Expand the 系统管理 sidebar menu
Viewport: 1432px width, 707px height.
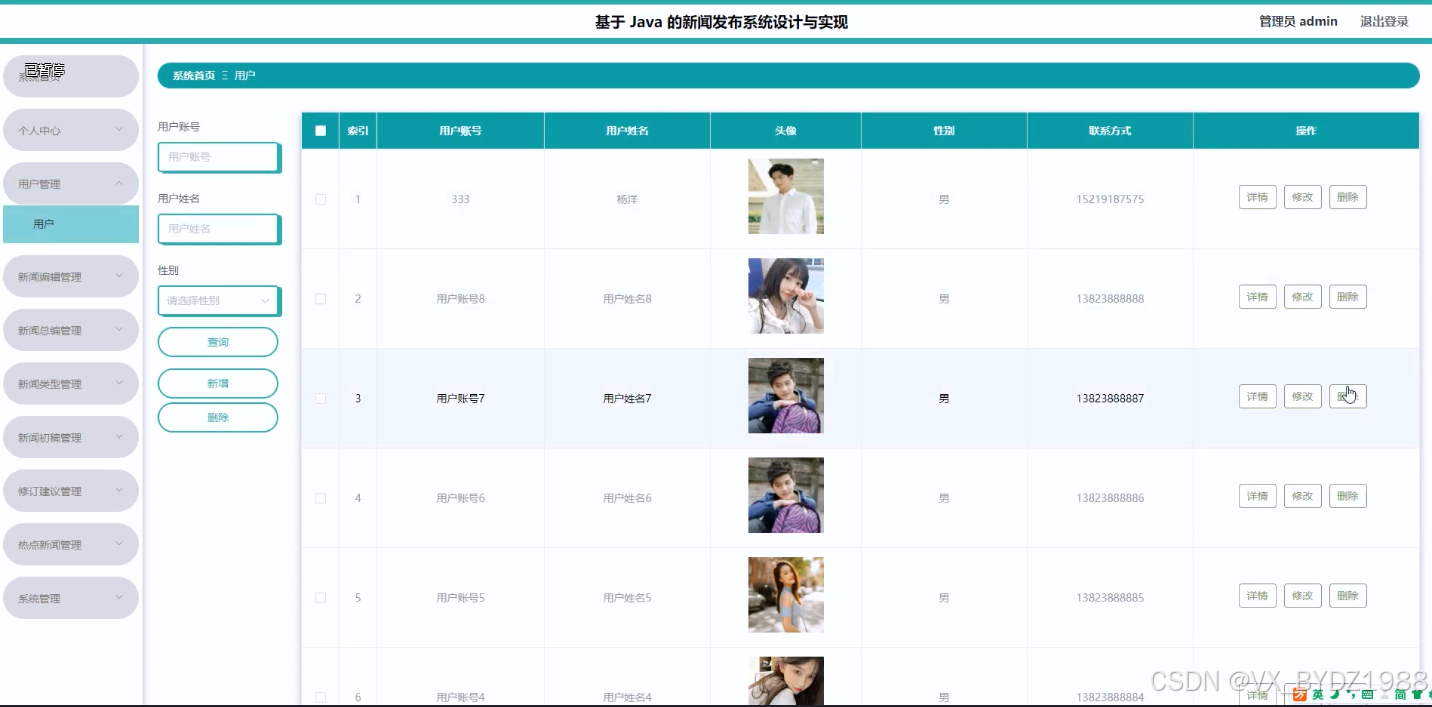[x=70, y=598]
